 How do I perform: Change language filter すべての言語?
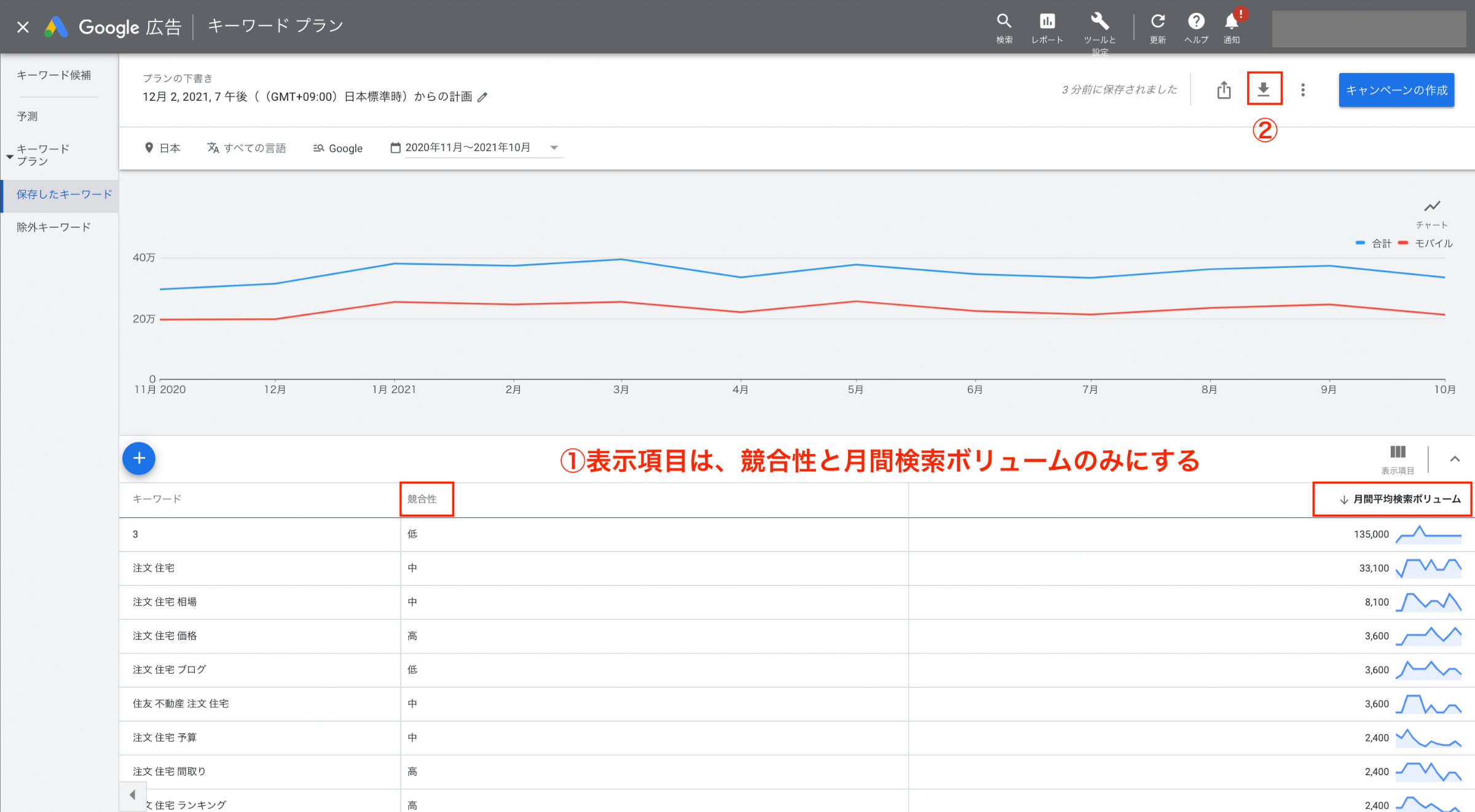(246, 148)
